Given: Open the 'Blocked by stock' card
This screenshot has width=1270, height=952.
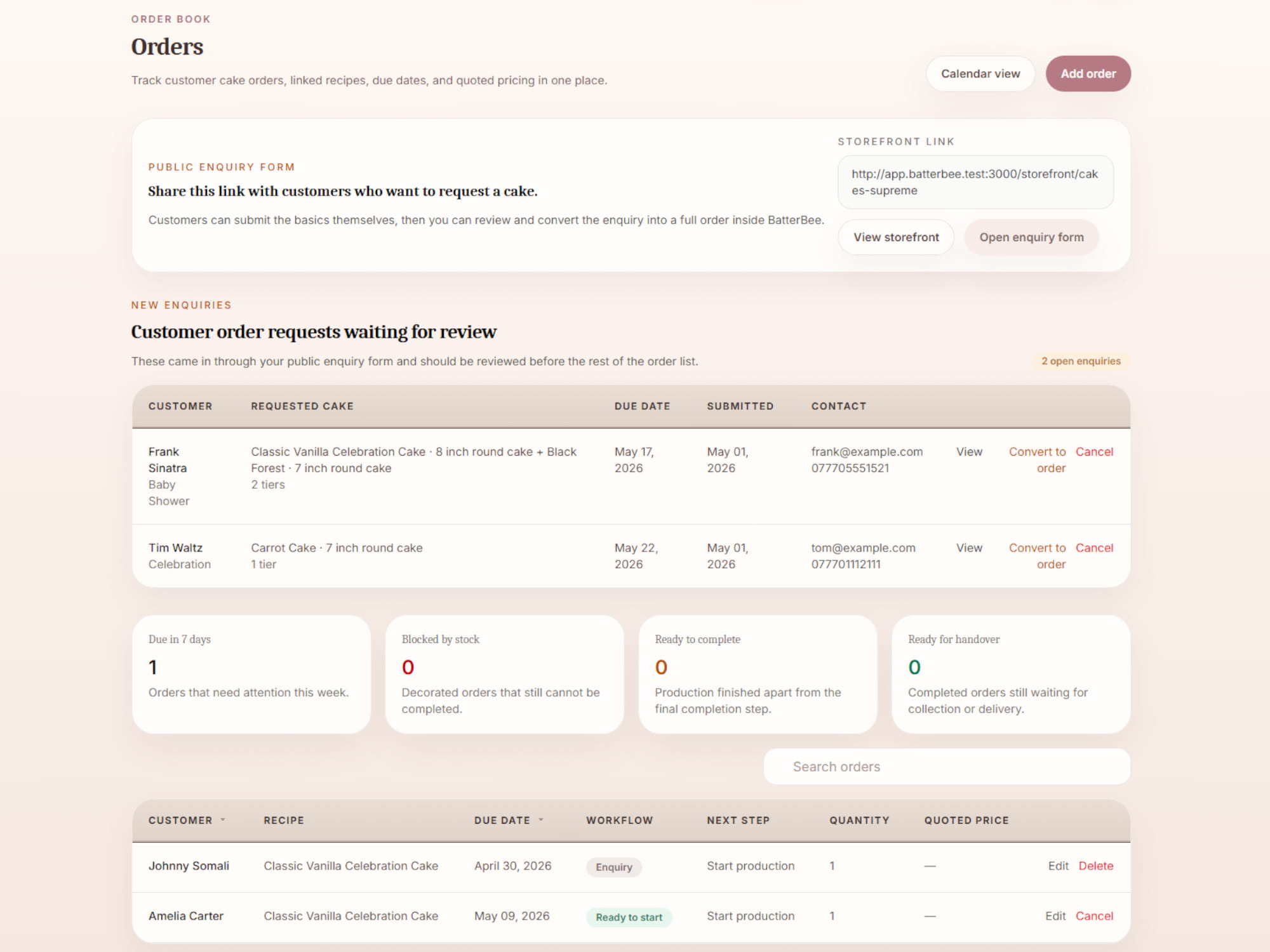Looking at the screenshot, I should pyautogui.click(x=504, y=674).
